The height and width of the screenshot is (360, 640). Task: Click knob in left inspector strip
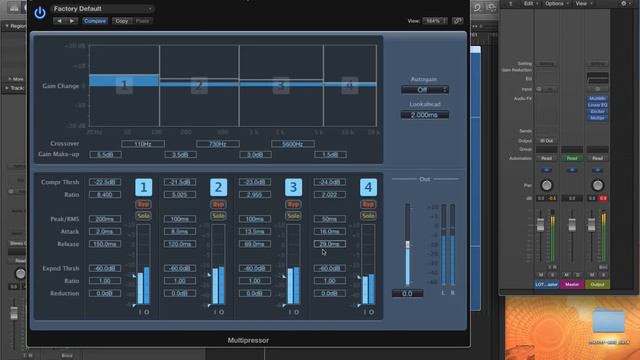pos(20,273)
